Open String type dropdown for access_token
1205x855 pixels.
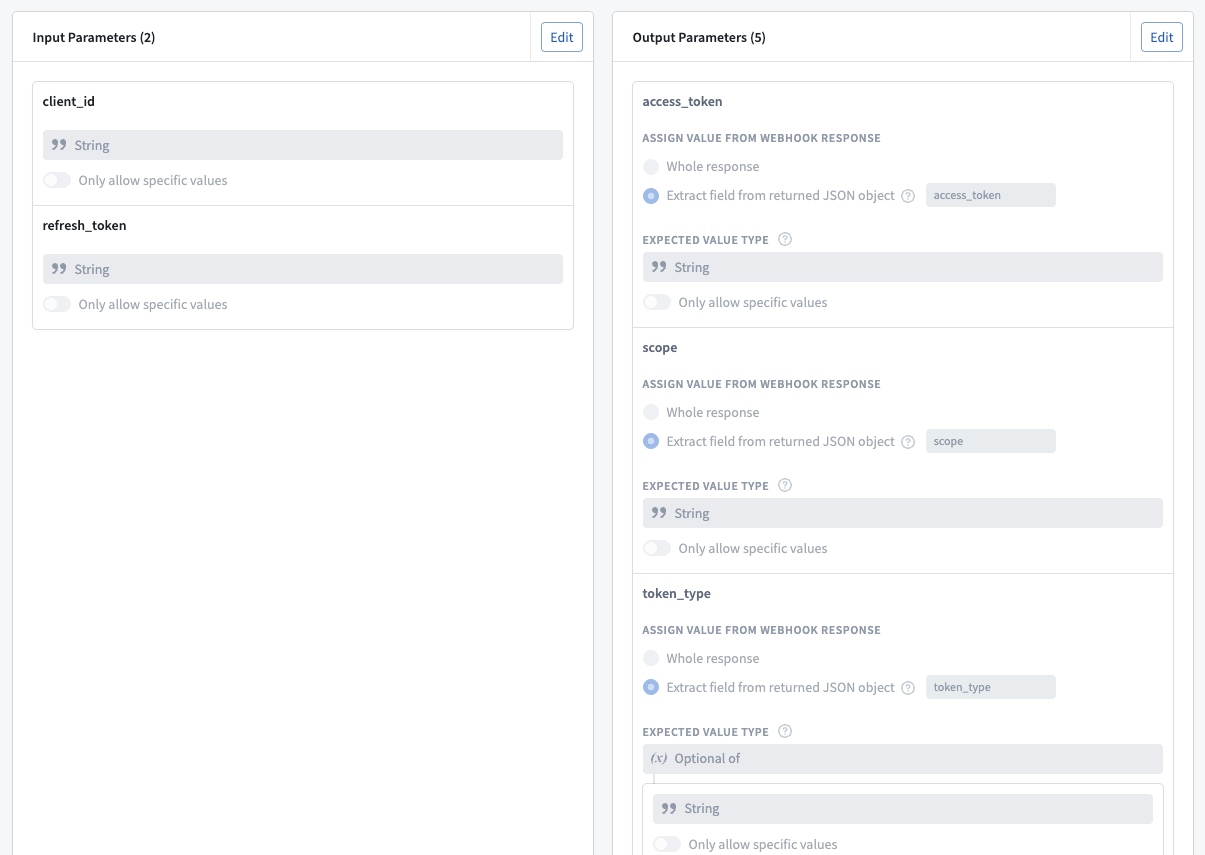pyautogui.click(x=903, y=267)
